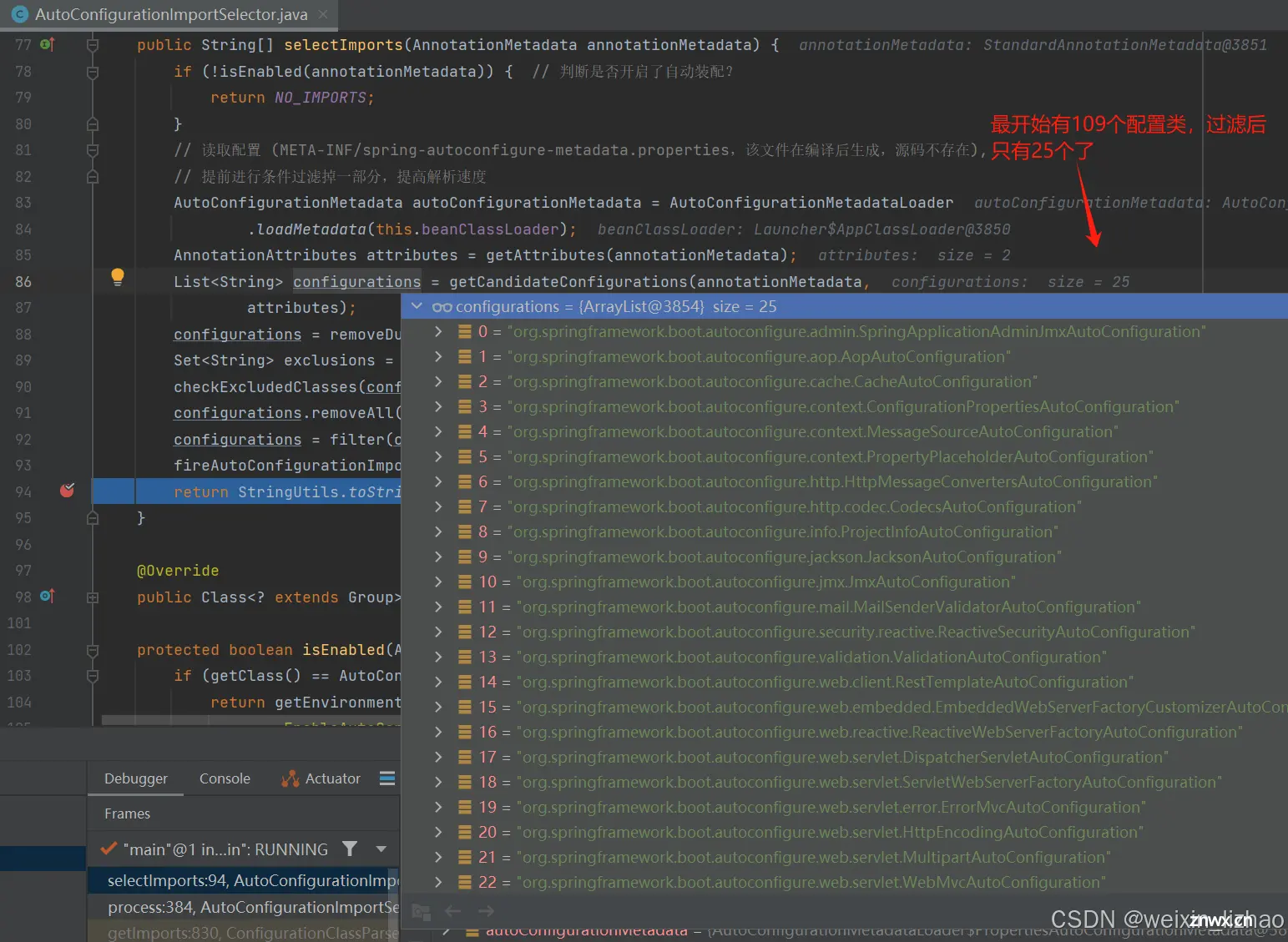Click the field icon of element 8

click(x=465, y=531)
